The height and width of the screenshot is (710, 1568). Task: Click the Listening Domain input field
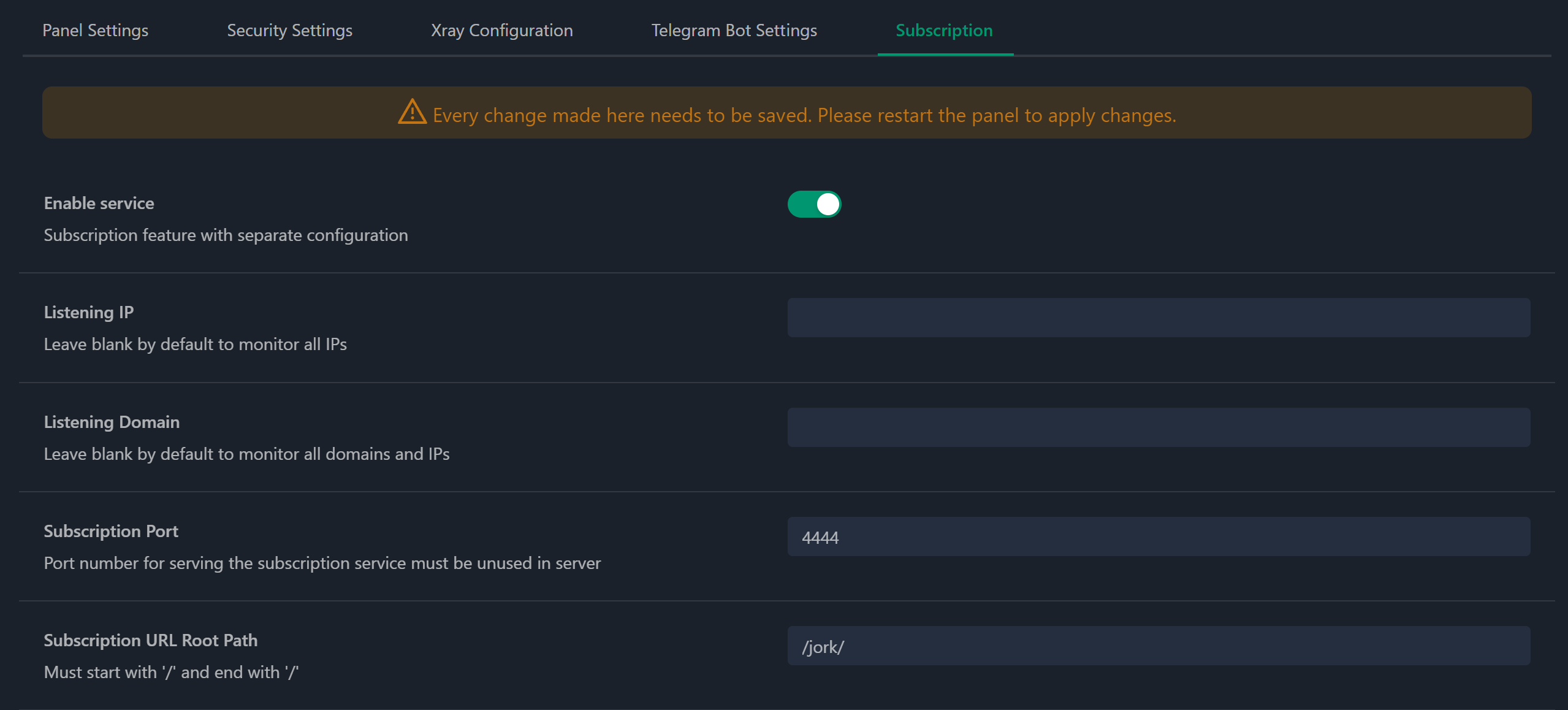(x=1159, y=427)
